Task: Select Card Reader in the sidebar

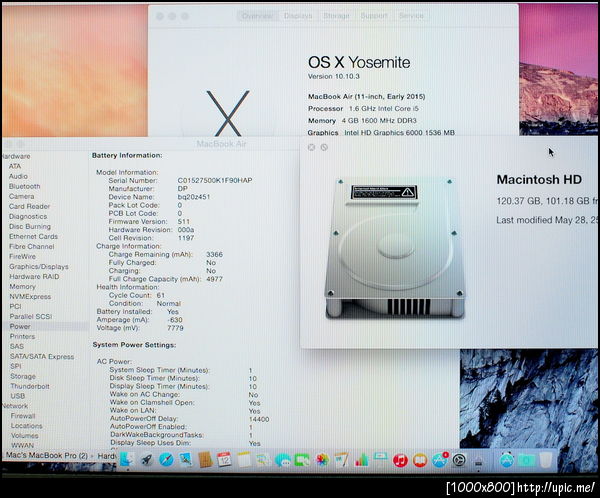Action: pos(29,206)
